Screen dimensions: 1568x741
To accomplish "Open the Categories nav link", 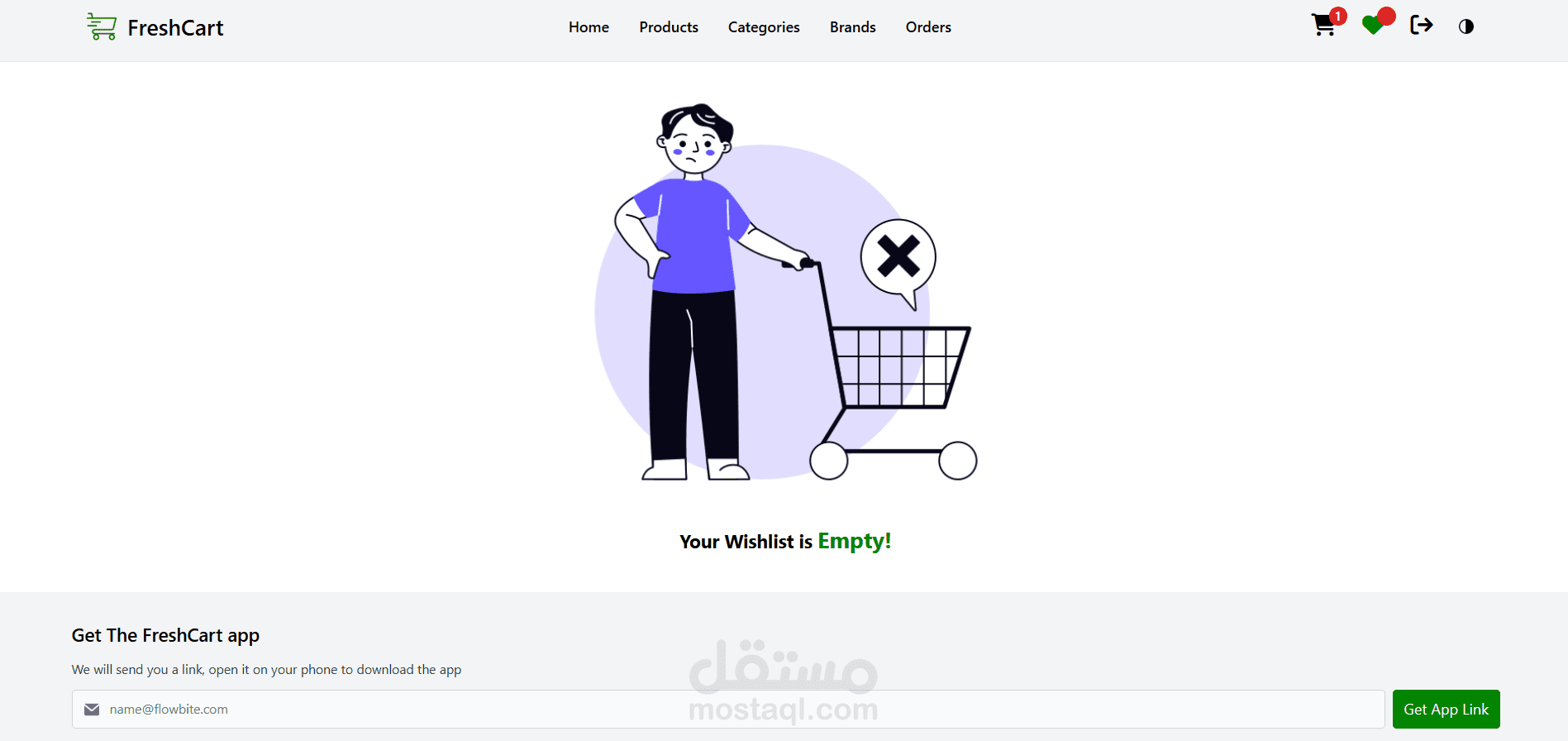I will click(x=764, y=27).
